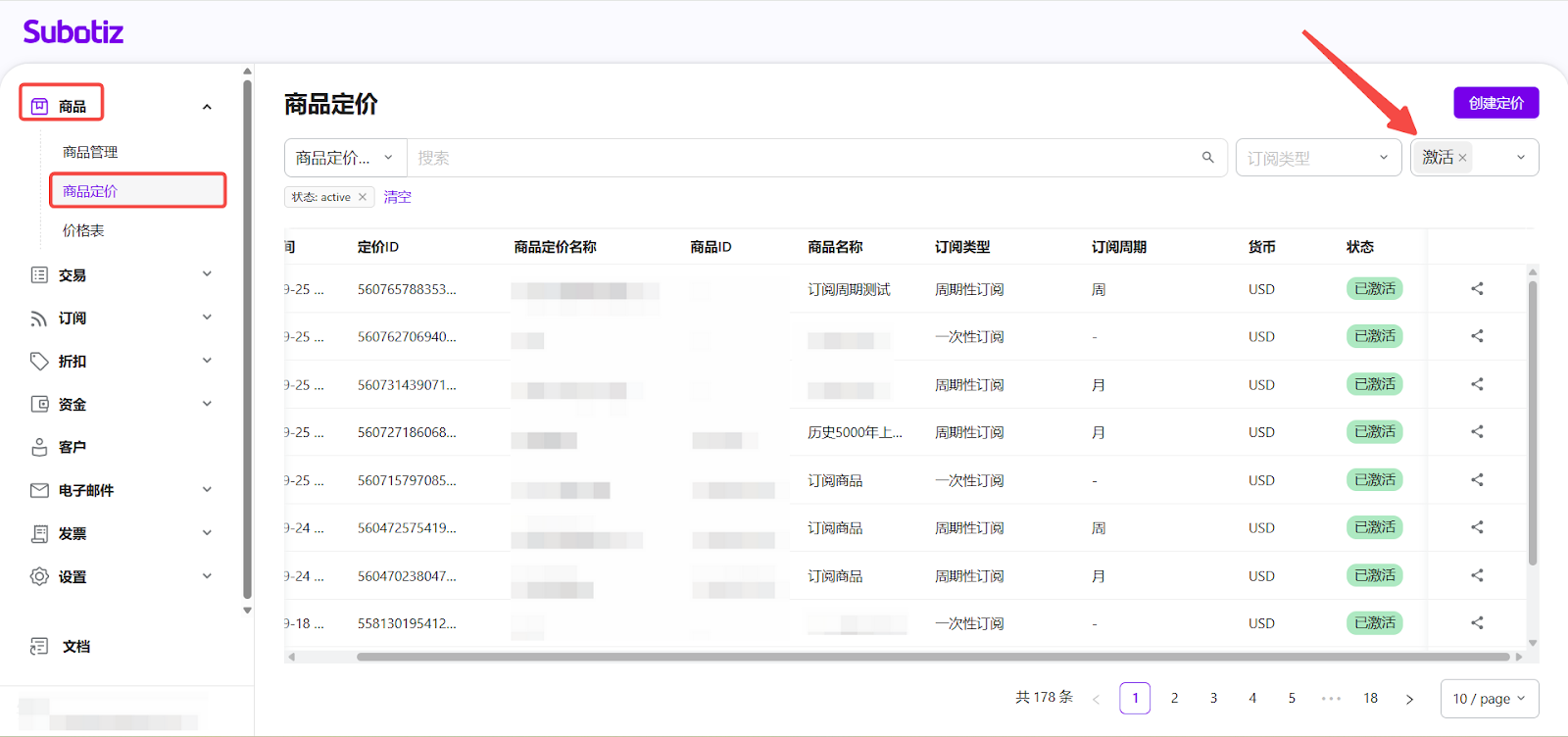Open the 文档 documentation link
This screenshot has width=1568, height=737.
[x=75, y=647]
